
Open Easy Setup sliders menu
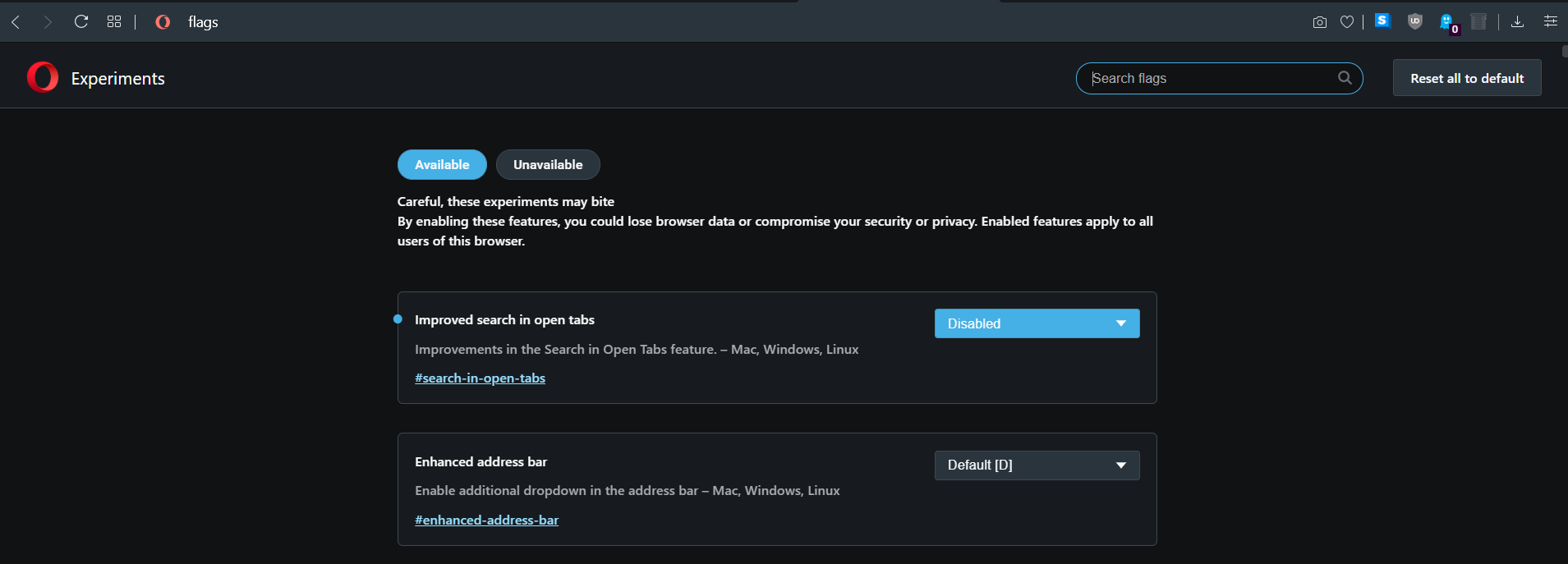(x=1551, y=21)
